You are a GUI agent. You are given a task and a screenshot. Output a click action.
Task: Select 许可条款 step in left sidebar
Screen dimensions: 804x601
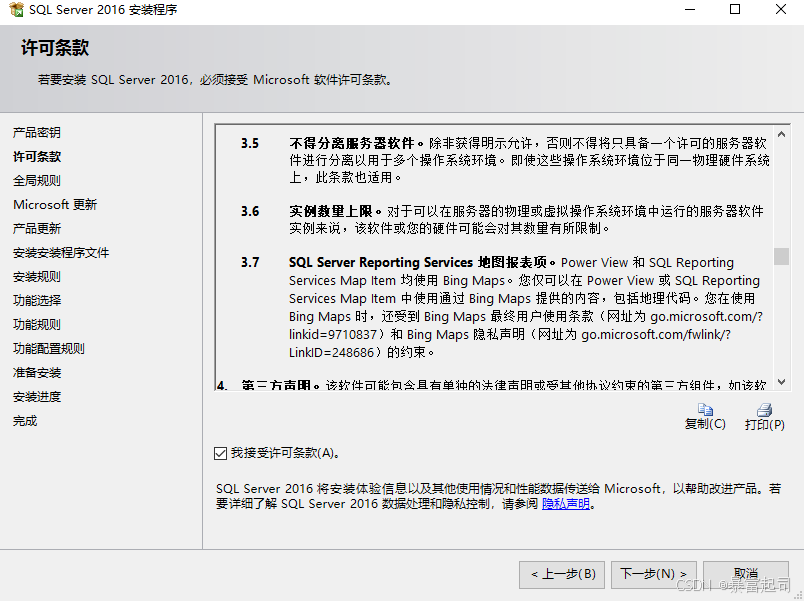click(37, 157)
